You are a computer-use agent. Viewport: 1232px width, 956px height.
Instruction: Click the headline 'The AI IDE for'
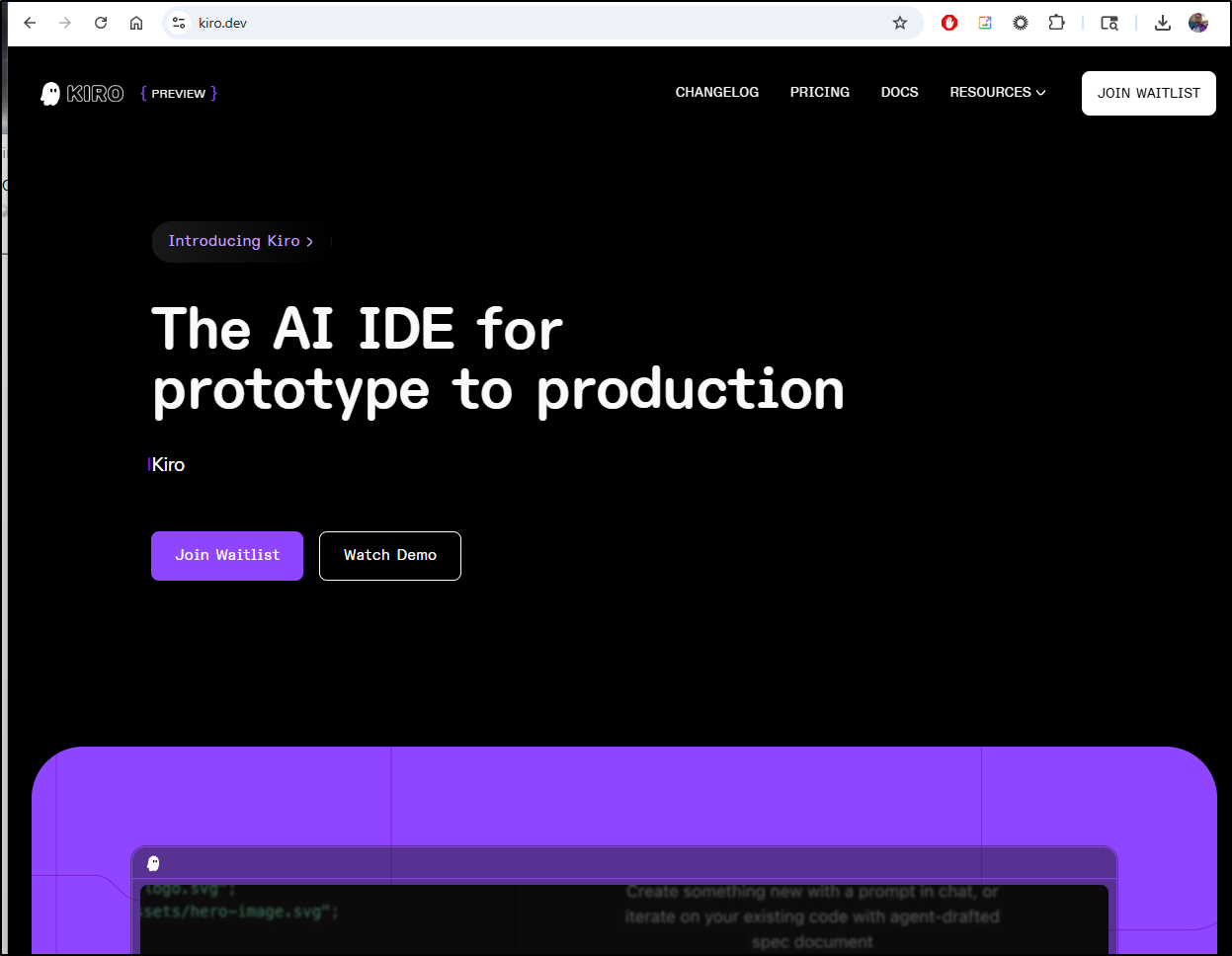pos(358,328)
